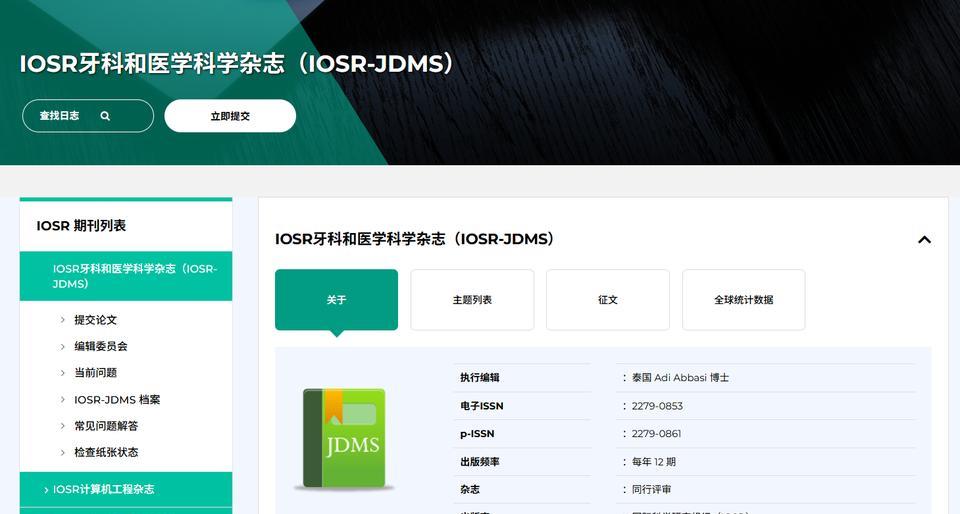Viewport: 960px width, 514px height.
Task: Click the value 同行评审
Action: (x=651, y=490)
